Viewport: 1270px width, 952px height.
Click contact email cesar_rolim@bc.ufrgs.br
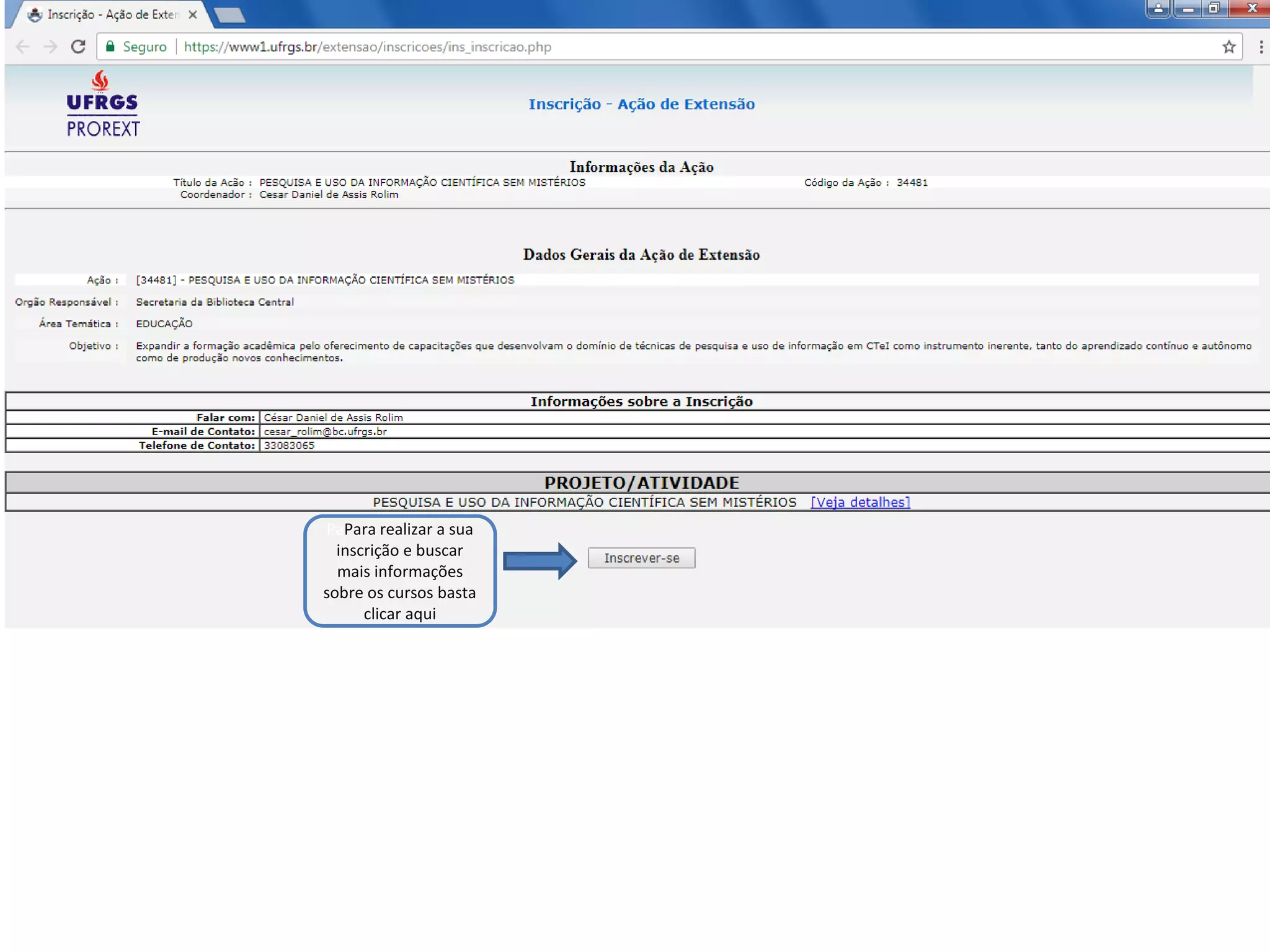325,431
